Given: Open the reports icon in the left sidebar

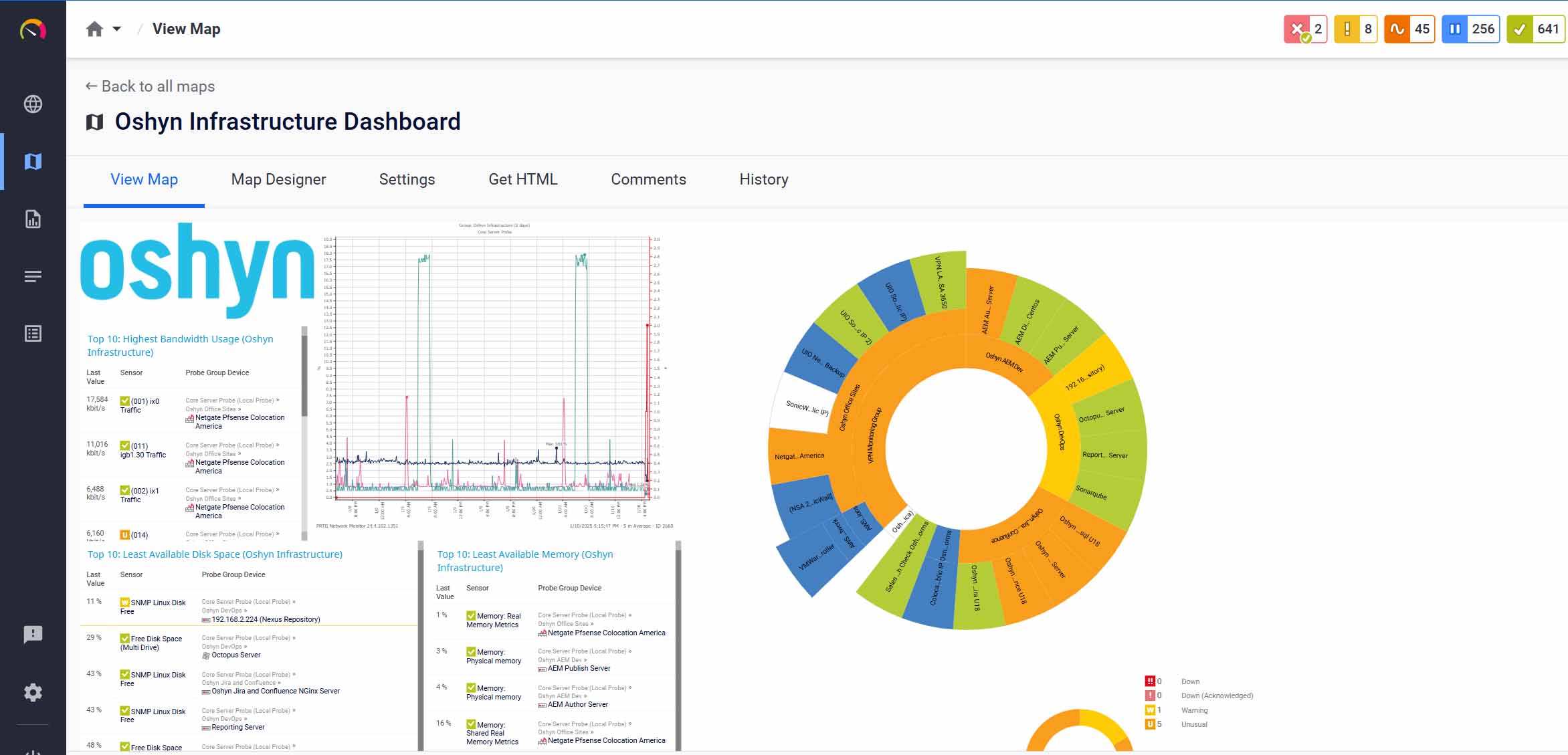Looking at the screenshot, I should 33,219.
